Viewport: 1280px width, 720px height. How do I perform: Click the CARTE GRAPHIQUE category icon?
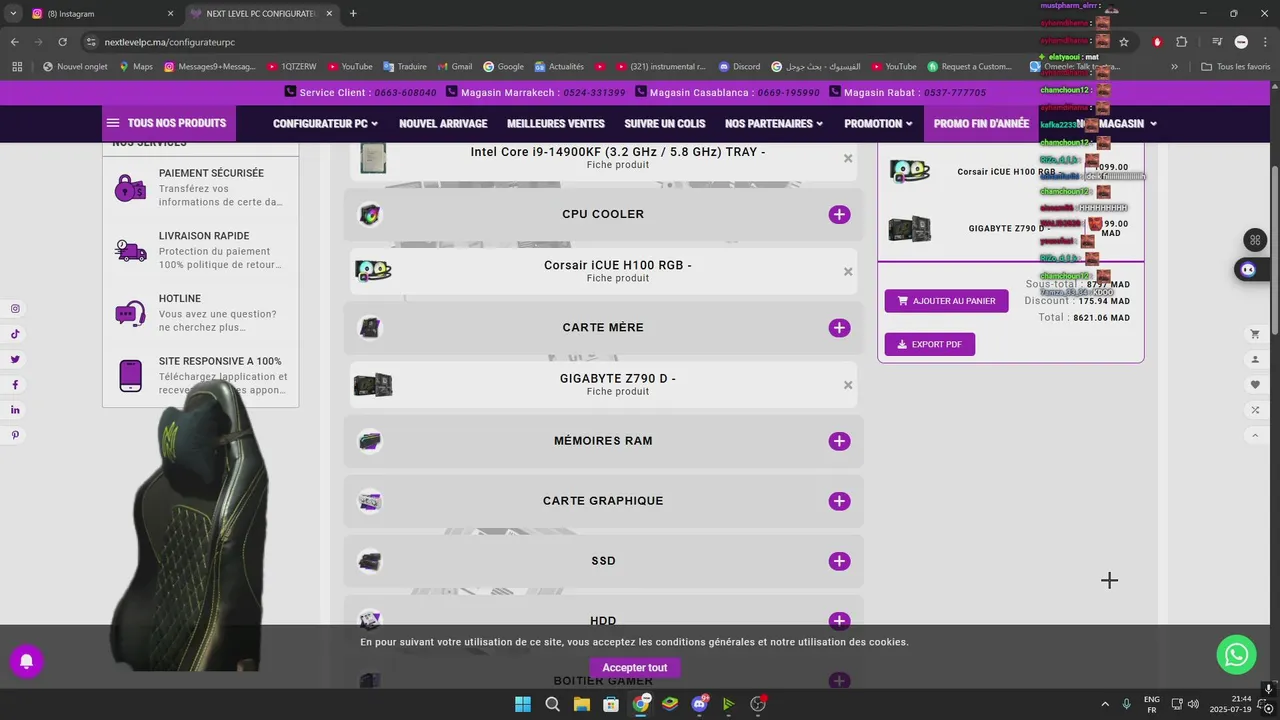click(370, 501)
